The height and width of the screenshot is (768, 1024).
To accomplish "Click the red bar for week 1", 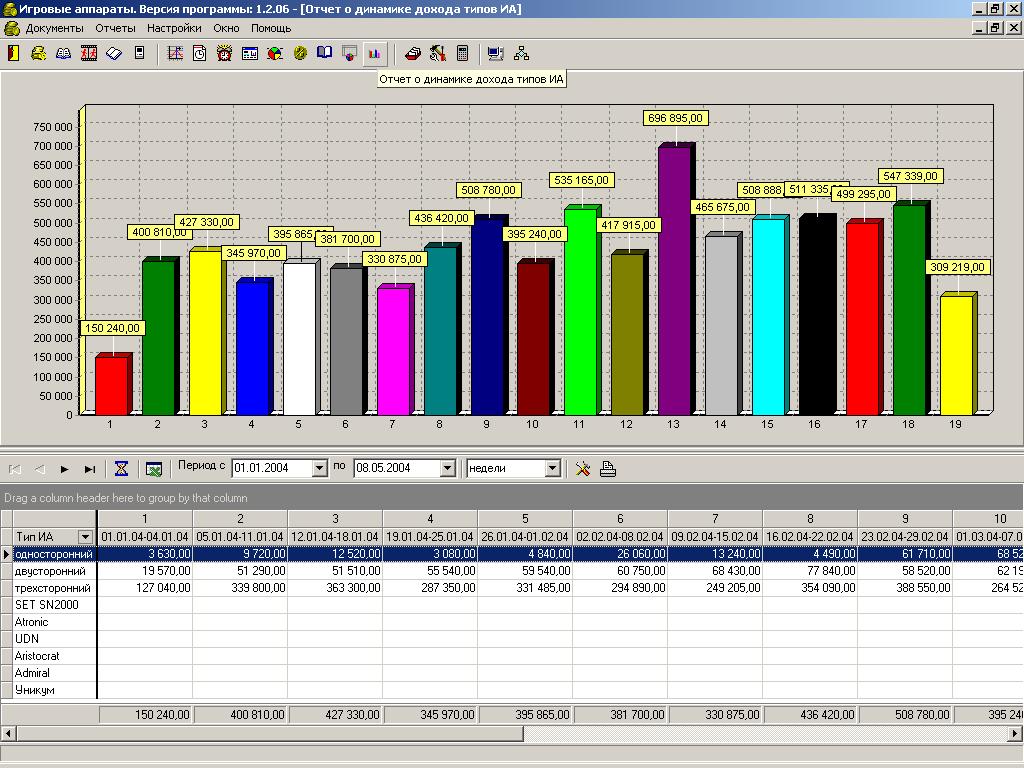I will click(x=112, y=385).
